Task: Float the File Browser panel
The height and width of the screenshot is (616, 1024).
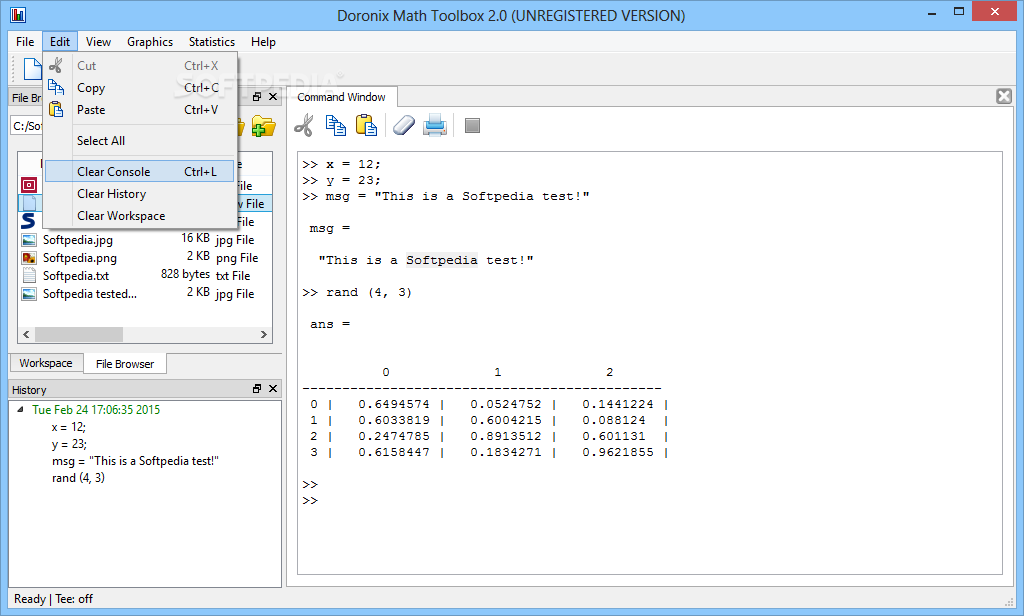Action: [x=257, y=97]
